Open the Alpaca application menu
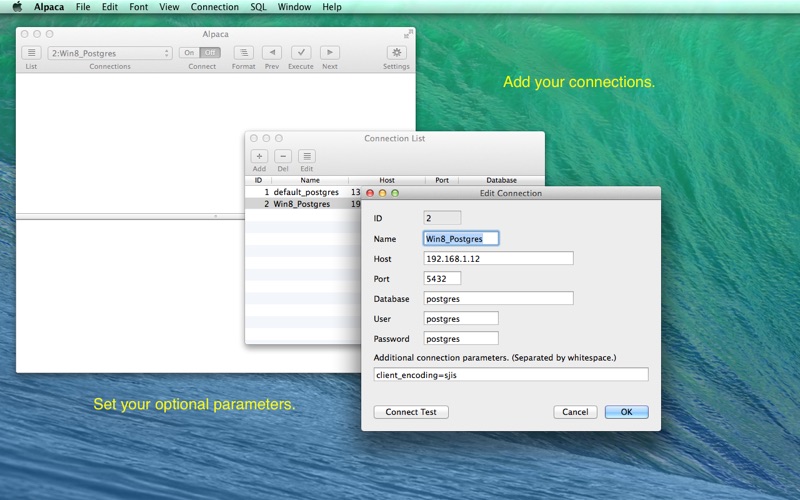Image resolution: width=800 pixels, height=500 pixels. point(49,7)
